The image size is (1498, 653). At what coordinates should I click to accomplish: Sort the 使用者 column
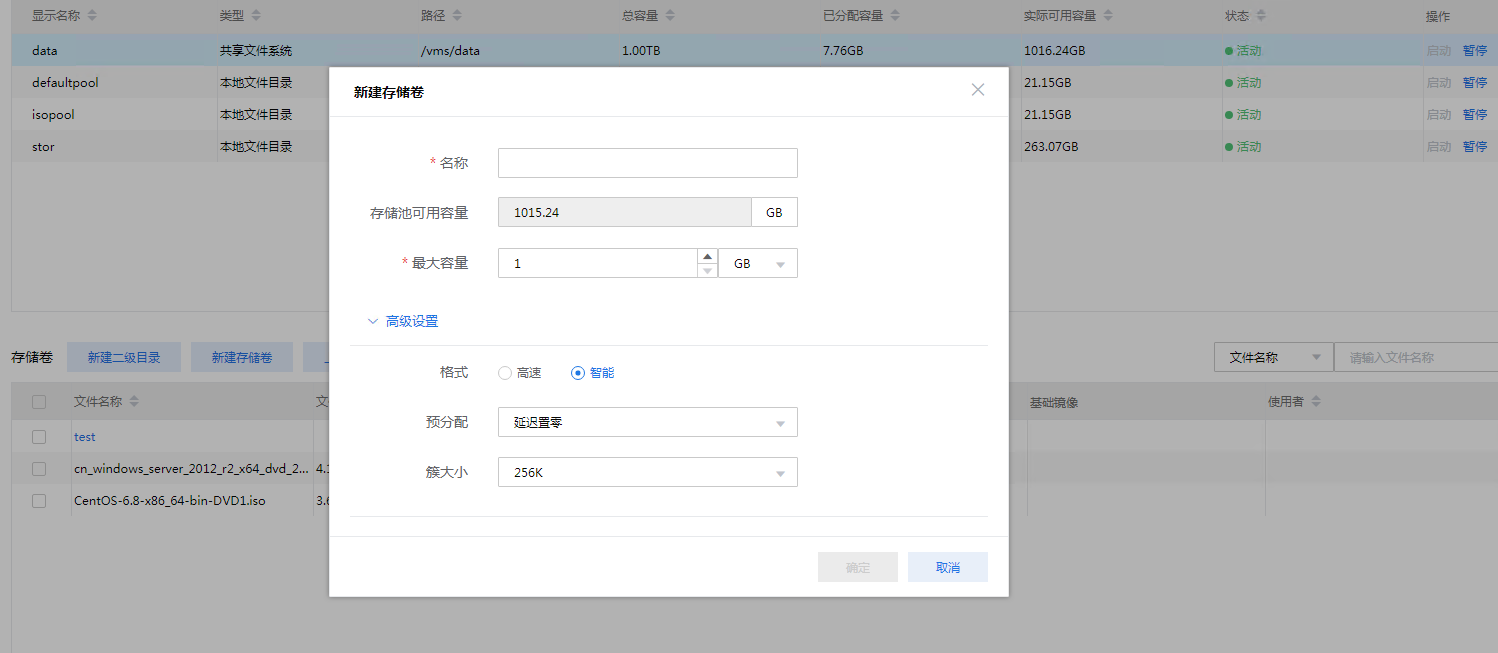[1316, 402]
